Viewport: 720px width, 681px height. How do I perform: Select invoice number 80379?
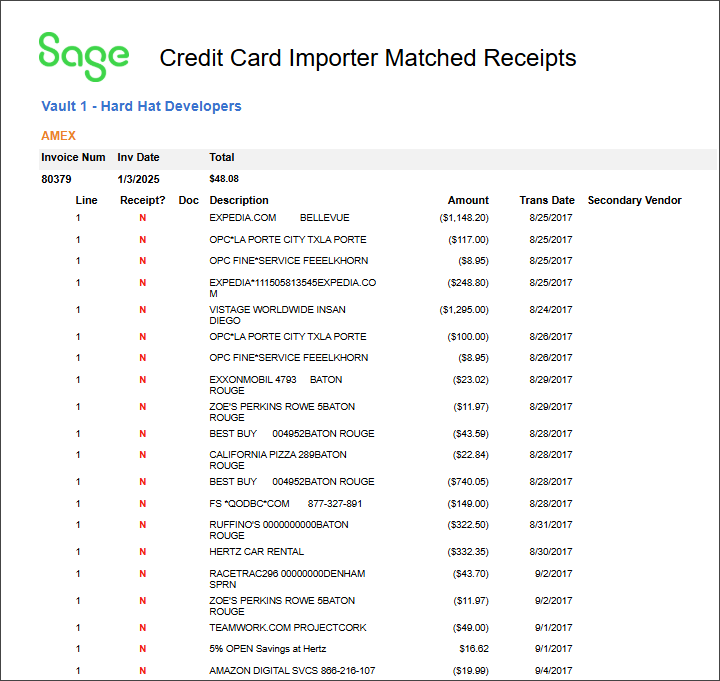pos(56,179)
